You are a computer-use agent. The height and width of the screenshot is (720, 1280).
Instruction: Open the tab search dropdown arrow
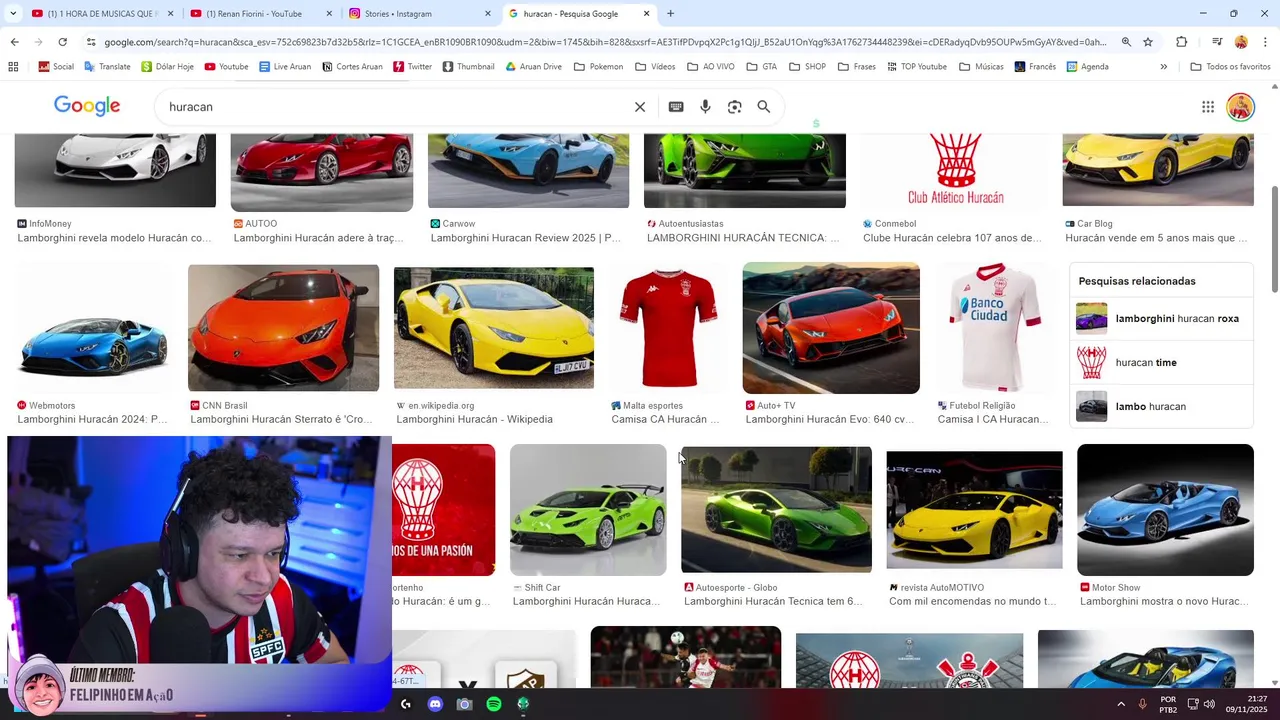click(13, 14)
